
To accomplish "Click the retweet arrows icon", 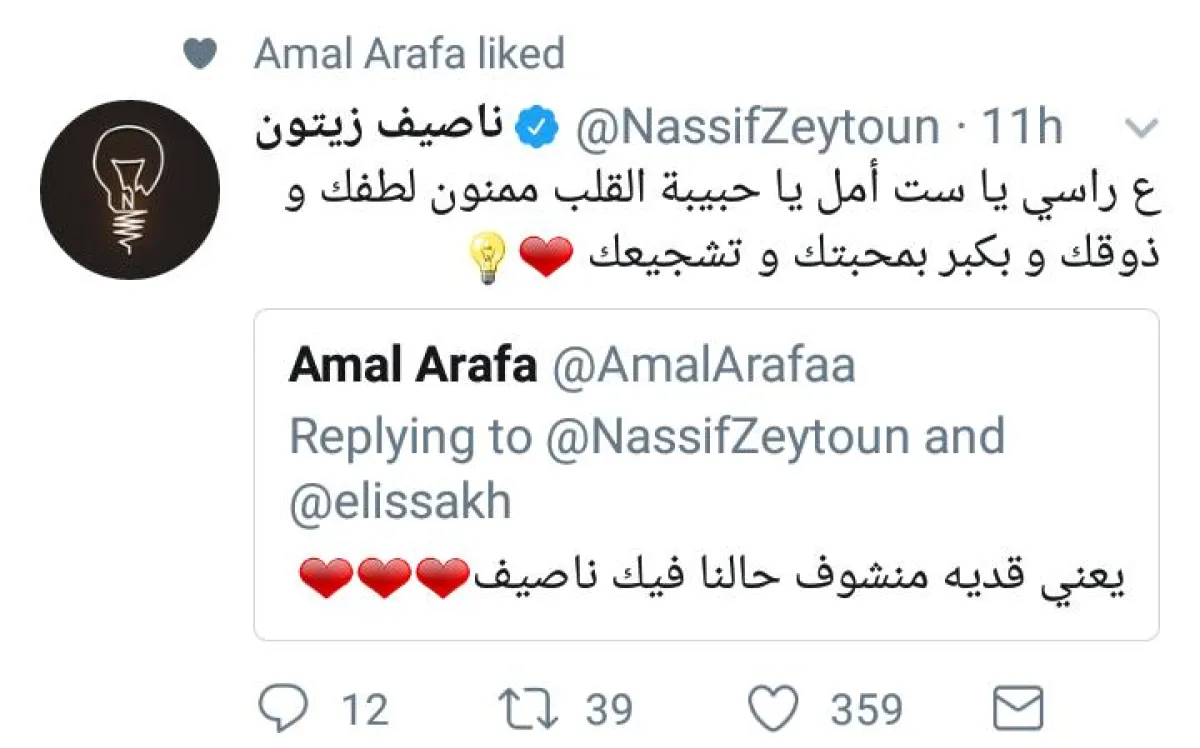I will click(531, 709).
